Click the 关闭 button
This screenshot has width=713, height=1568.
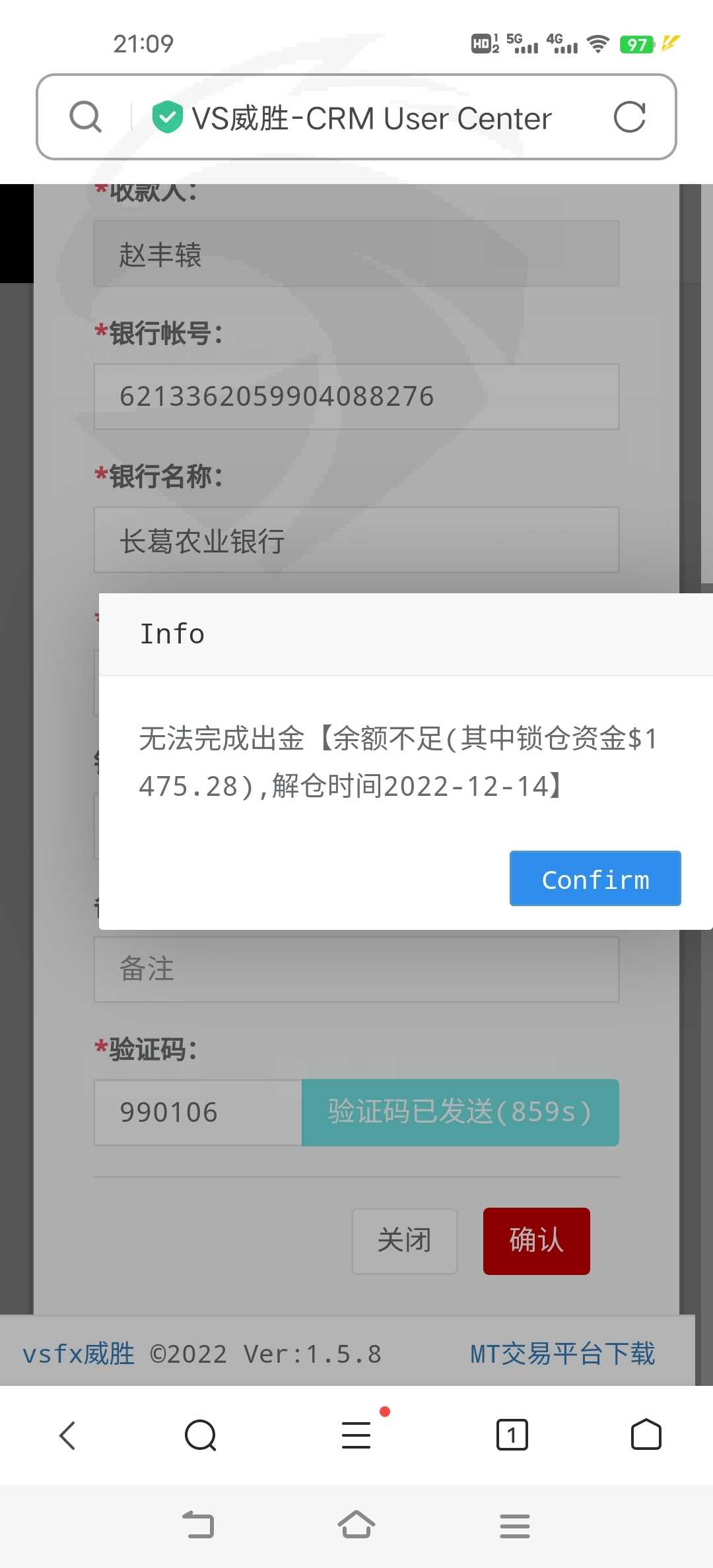[x=405, y=1241]
